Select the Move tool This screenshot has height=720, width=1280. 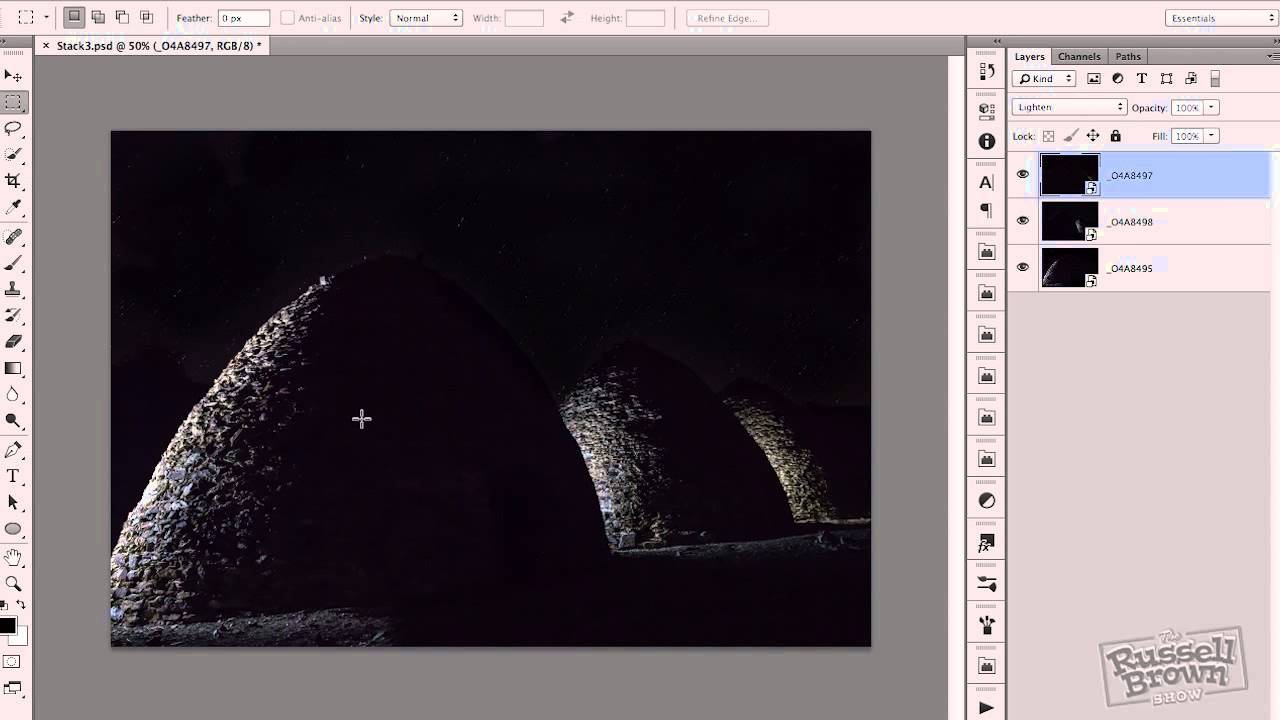pos(13,76)
